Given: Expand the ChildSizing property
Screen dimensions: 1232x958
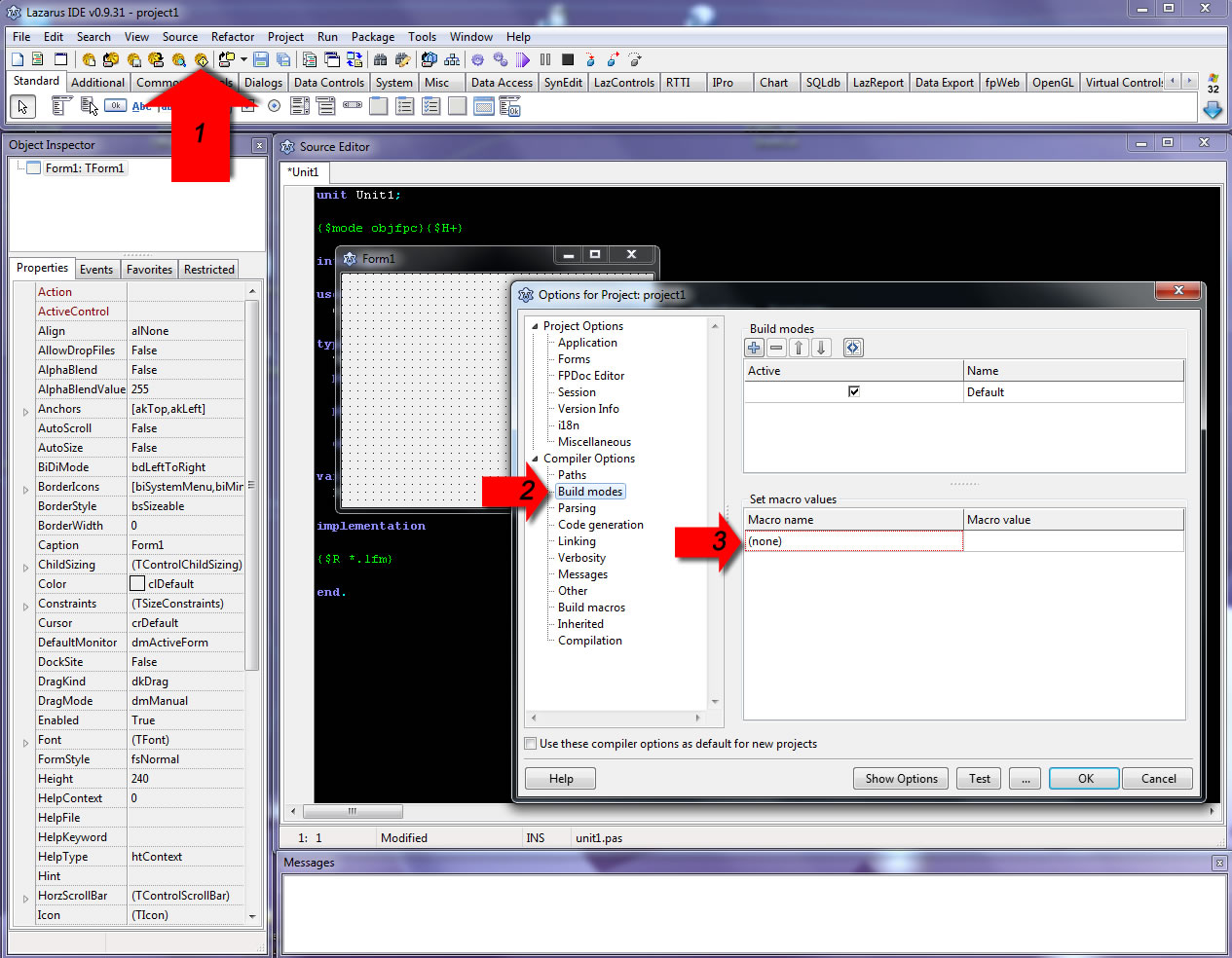Looking at the screenshot, I should pos(25,567).
